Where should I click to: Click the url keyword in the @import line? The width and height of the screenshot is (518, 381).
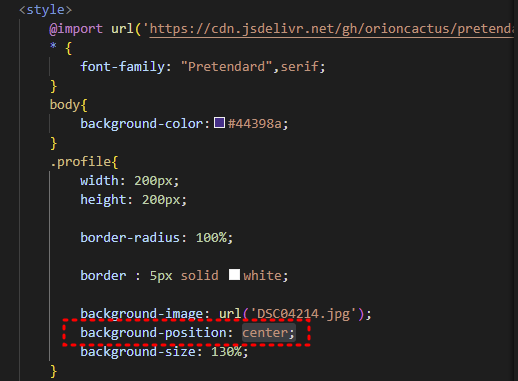(x=123, y=29)
